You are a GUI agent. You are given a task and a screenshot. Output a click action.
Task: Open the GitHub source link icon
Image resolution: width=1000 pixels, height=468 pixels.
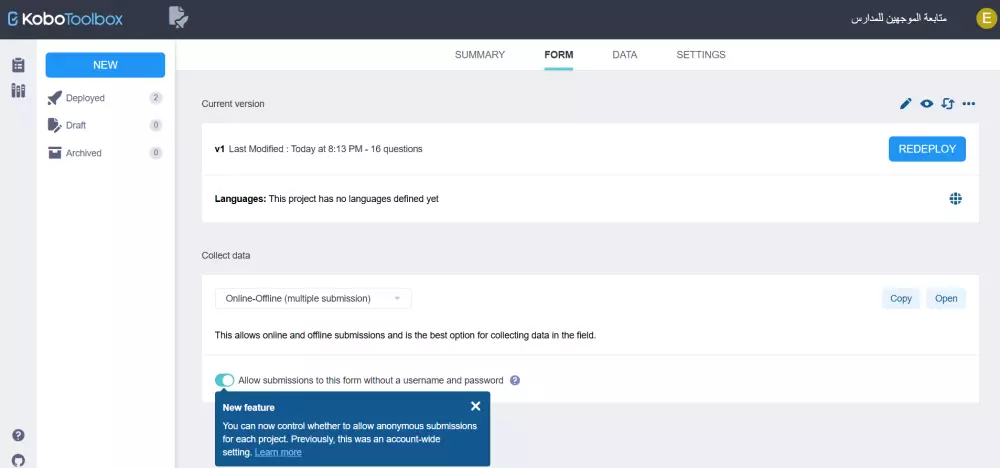[18, 460]
